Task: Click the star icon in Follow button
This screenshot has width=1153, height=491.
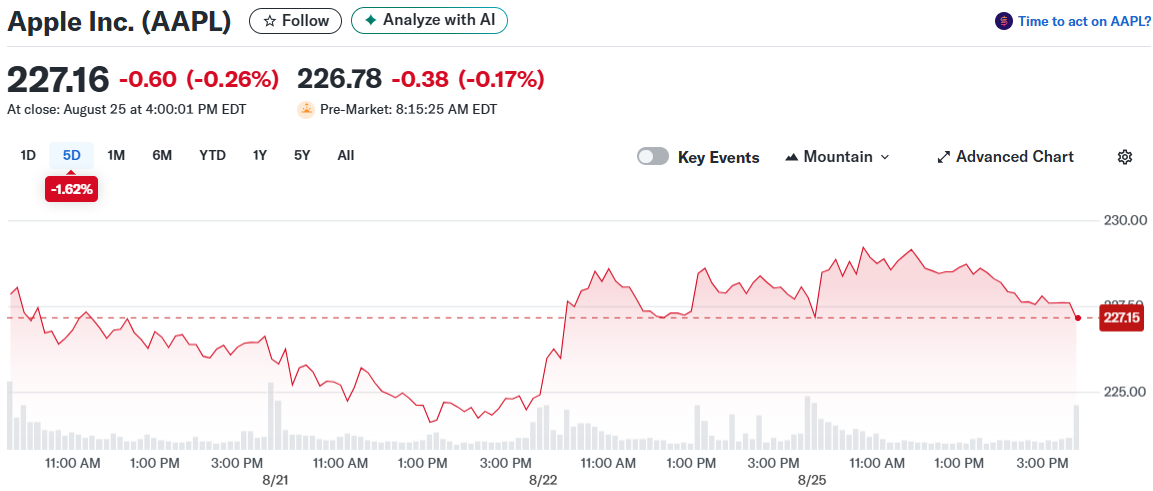Action: tap(268, 21)
